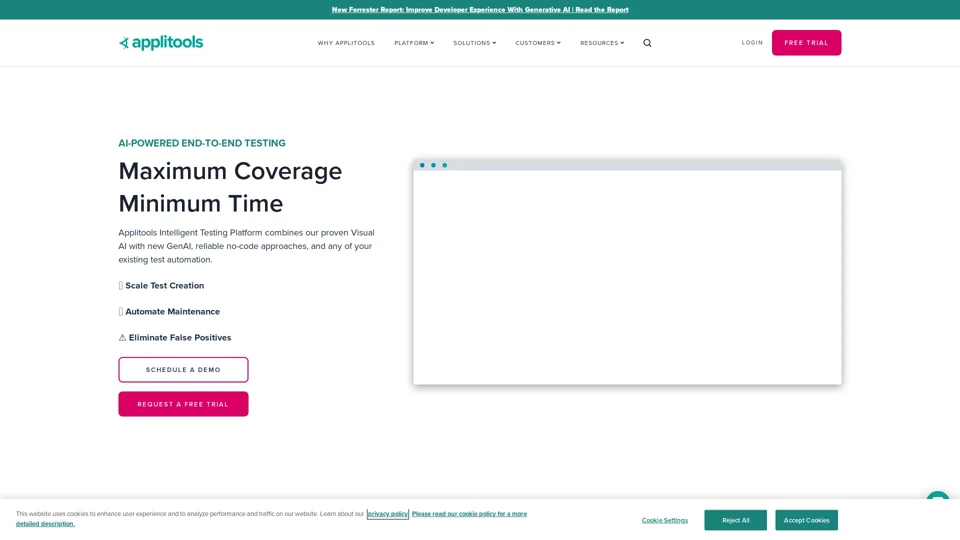Open Cookie Settings
Screen dimensions: 960x540
coord(665,520)
